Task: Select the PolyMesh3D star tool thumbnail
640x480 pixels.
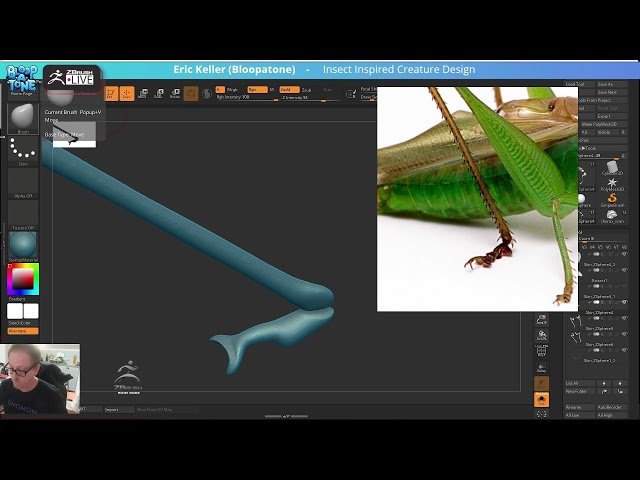Action: (612, 184)
